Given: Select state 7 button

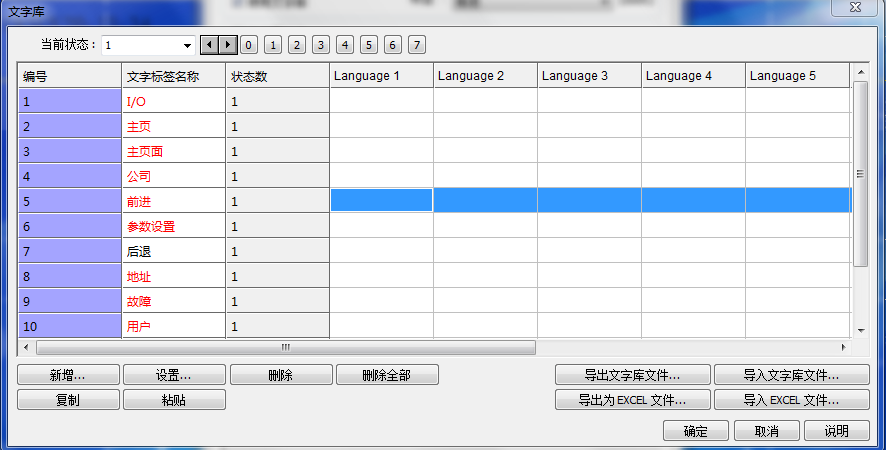Looking at the screenshot, I should [x=416, y=45].
